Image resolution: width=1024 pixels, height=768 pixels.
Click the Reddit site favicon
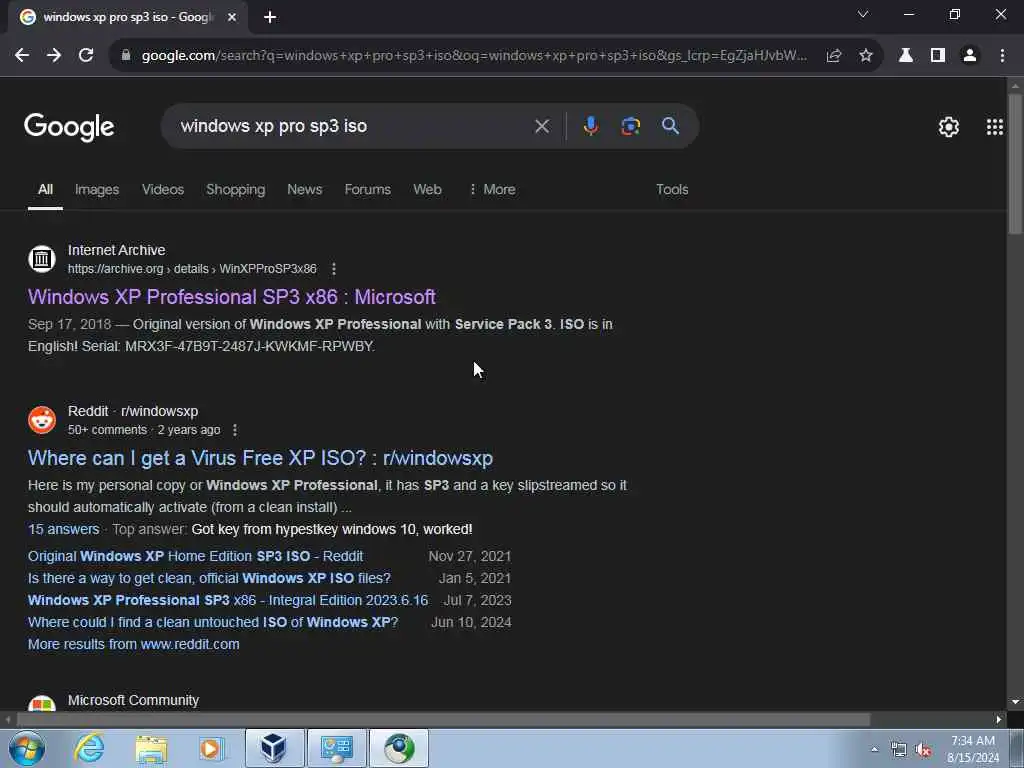tap(42, 420)
